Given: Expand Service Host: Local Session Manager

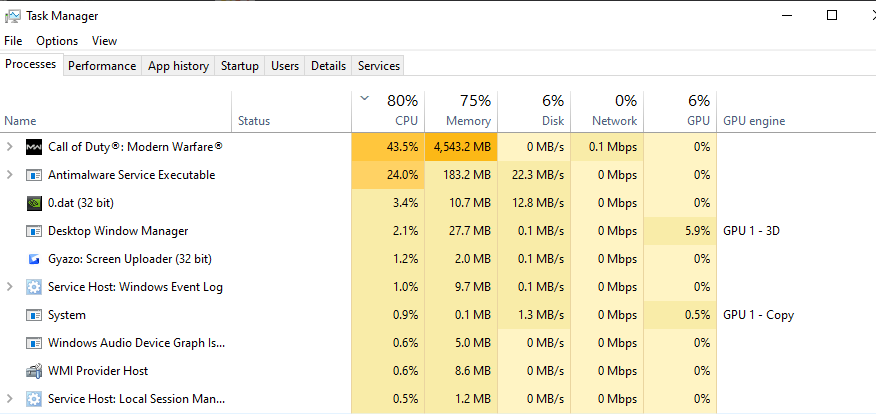Looking at the screenshot, I should (10, 399).
